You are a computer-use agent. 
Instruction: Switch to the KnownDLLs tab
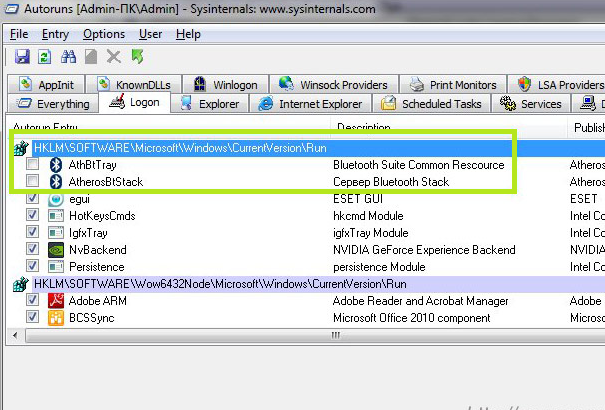click(x=134, y=84)
